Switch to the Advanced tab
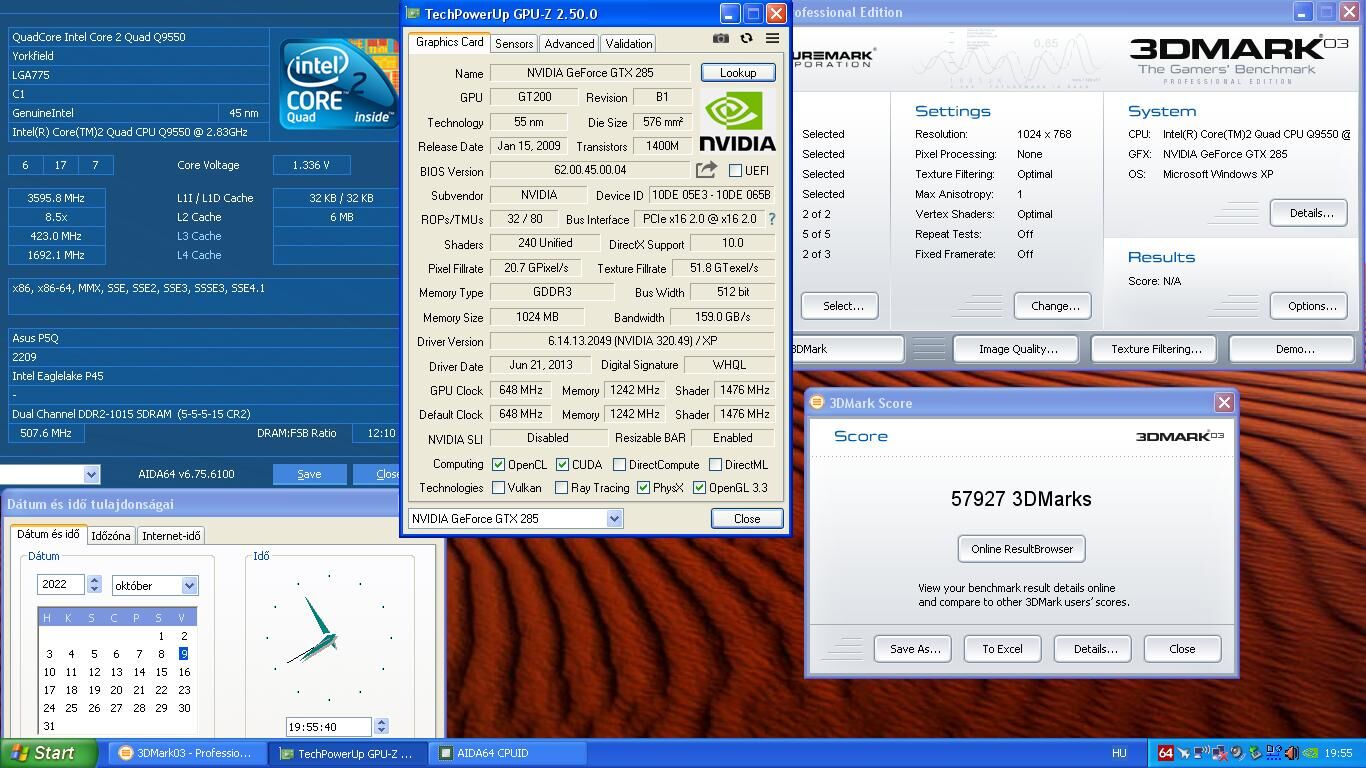 569,43
